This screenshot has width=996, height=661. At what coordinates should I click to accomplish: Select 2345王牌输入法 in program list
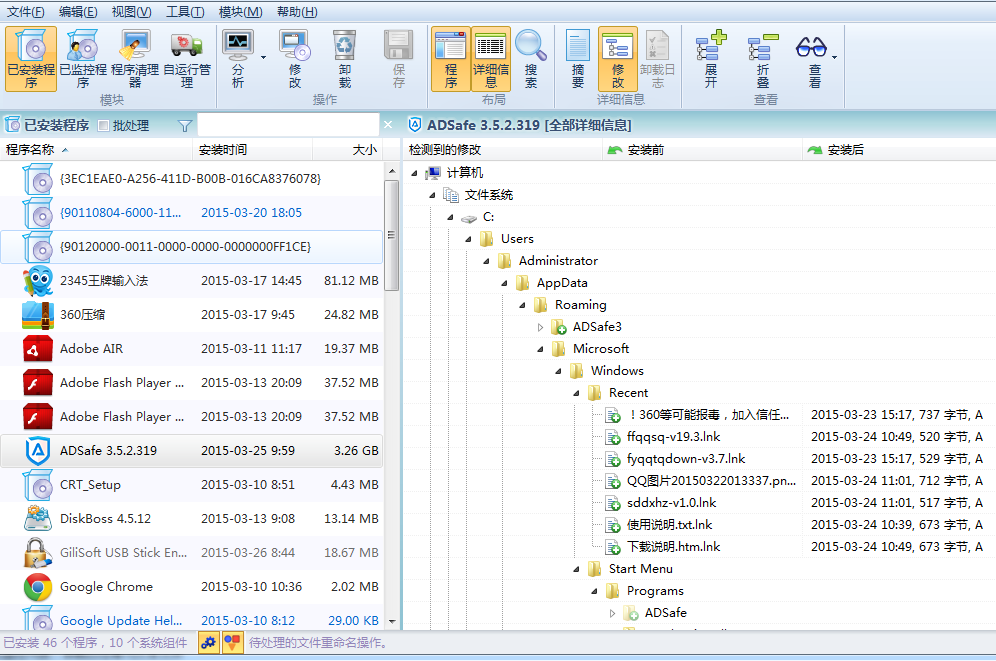(192, 281)
